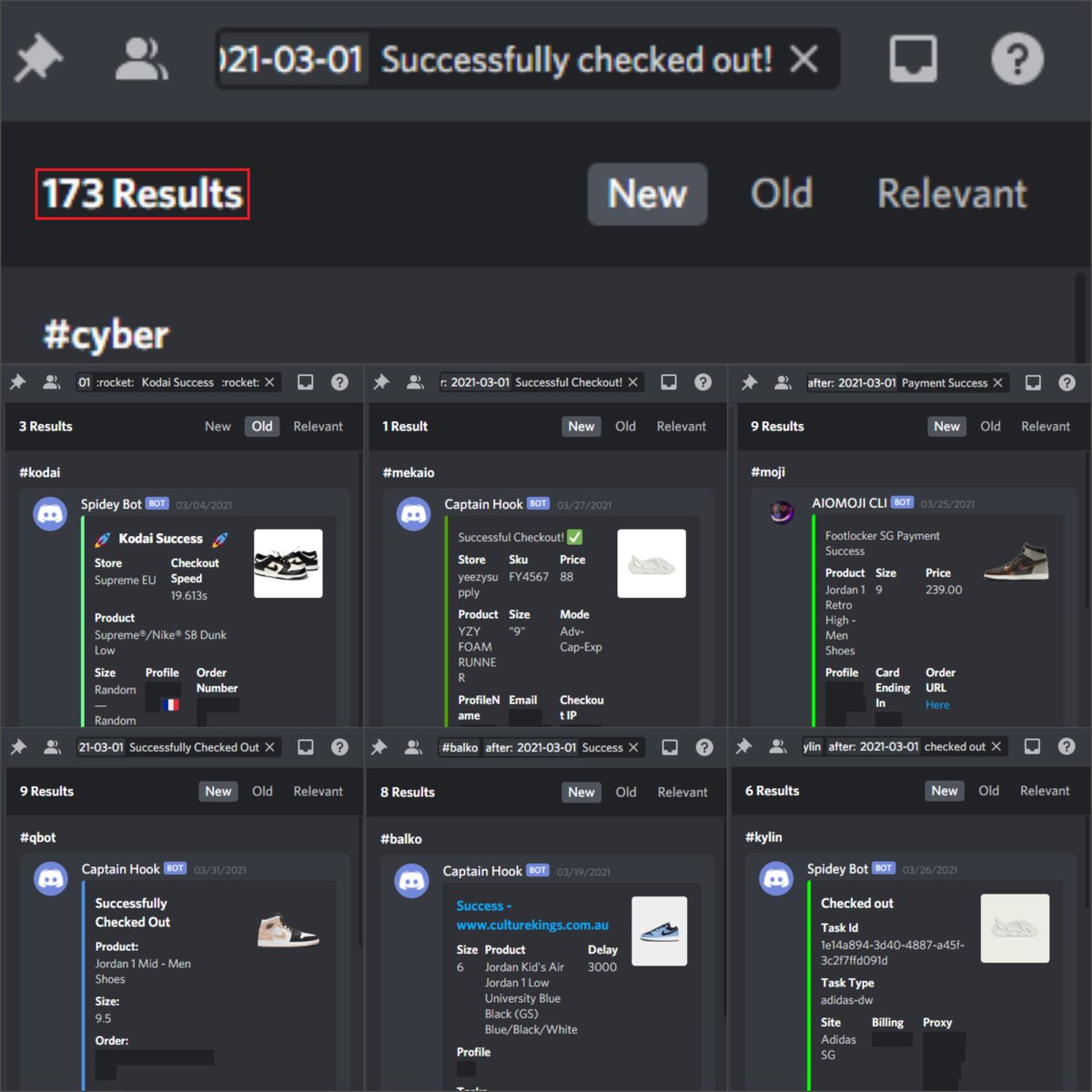Select New sorting in the 3 Results panel
This screenshot has width=1092, height=1092.
(x=217, y=426)
